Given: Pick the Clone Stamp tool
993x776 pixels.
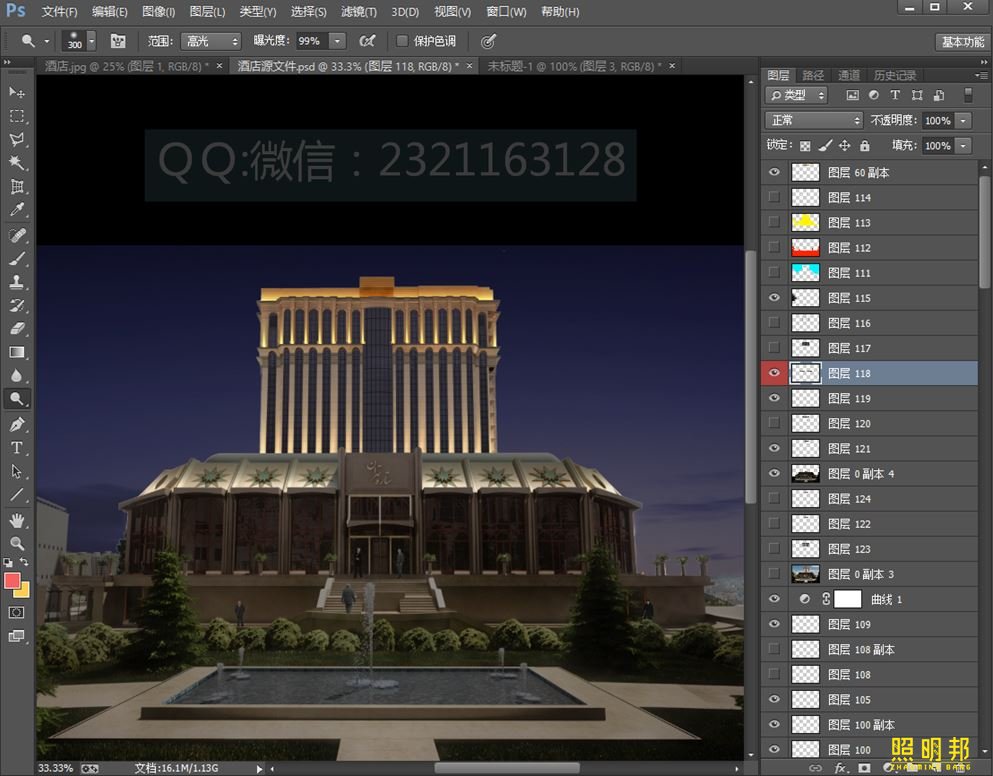Looking at the screenshot, I should point(17,282).
